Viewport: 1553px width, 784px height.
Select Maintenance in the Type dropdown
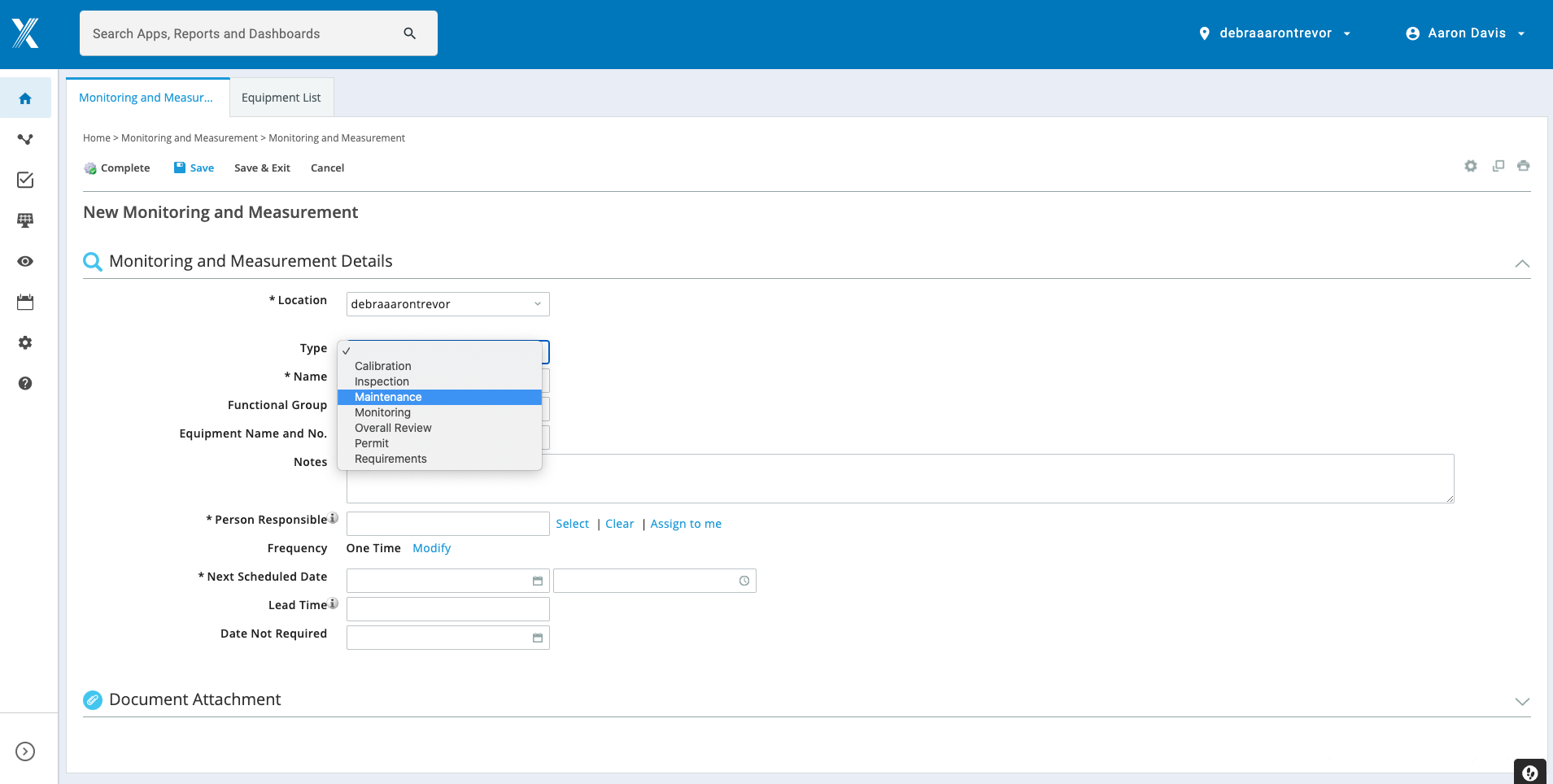pyautogui.click(x=388, y=397)
